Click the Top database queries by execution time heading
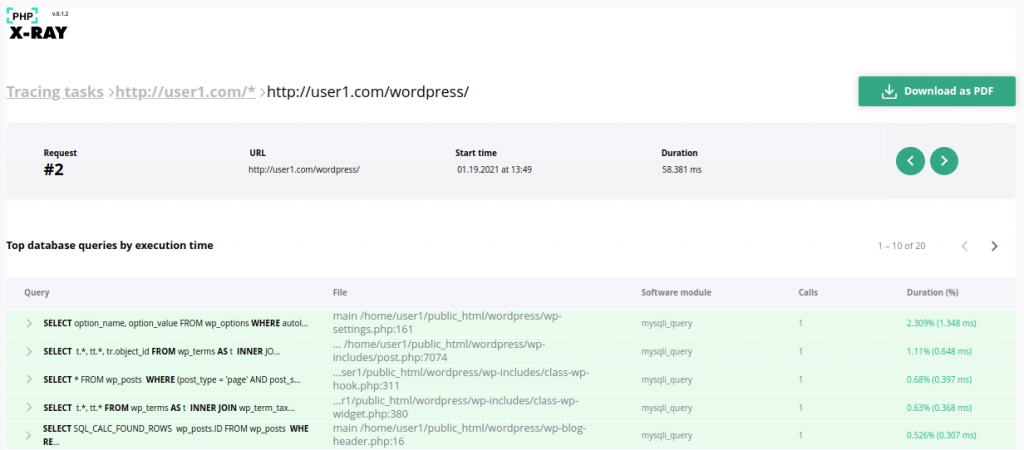 pyautogui.click(x=110, y=246)
